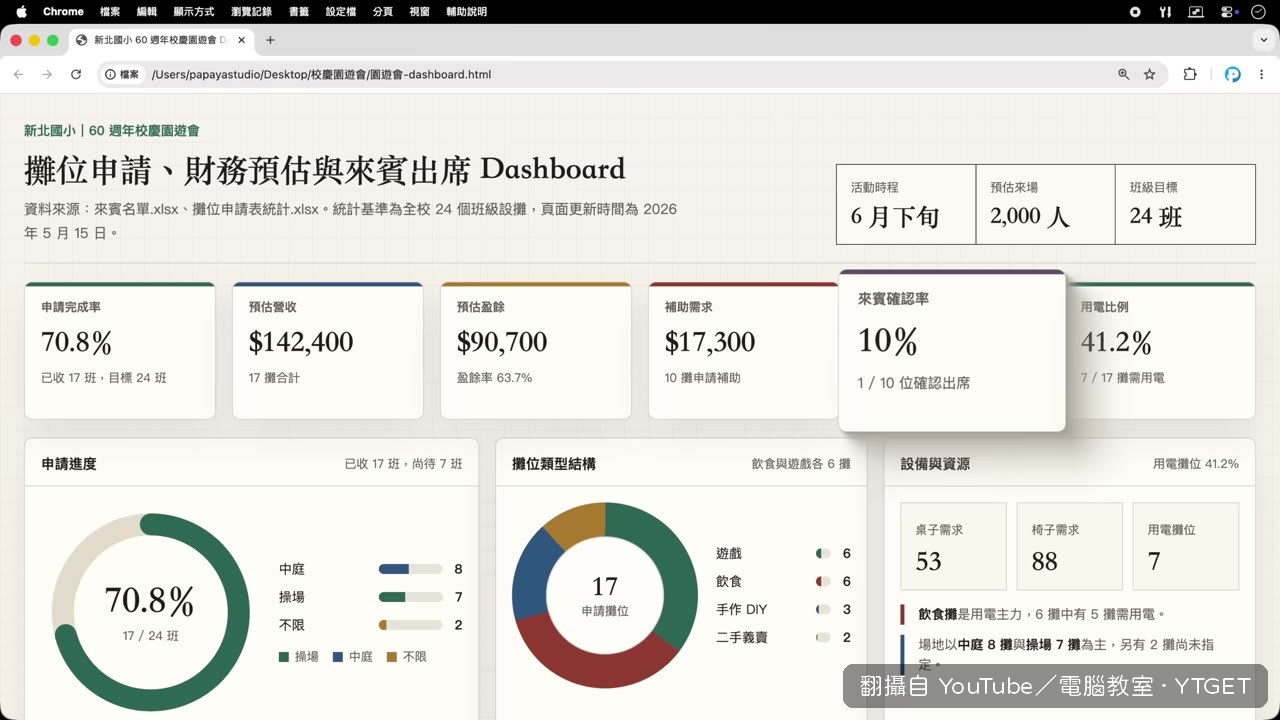Bookmark this page with the star icon
The width and height of the screenshot is (1280, 720).
point(1150,74)
